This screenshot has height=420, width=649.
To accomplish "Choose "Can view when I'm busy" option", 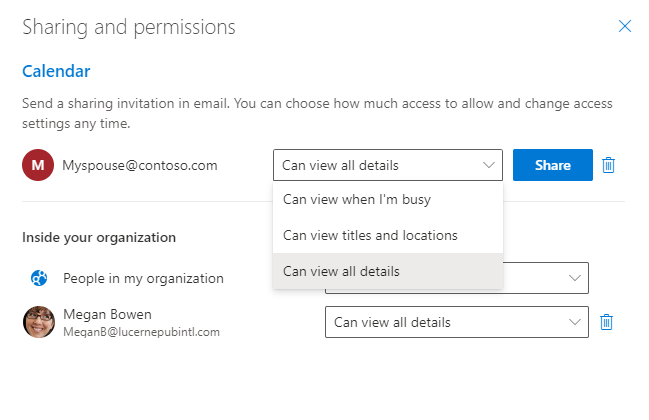I will click(388, 199).
